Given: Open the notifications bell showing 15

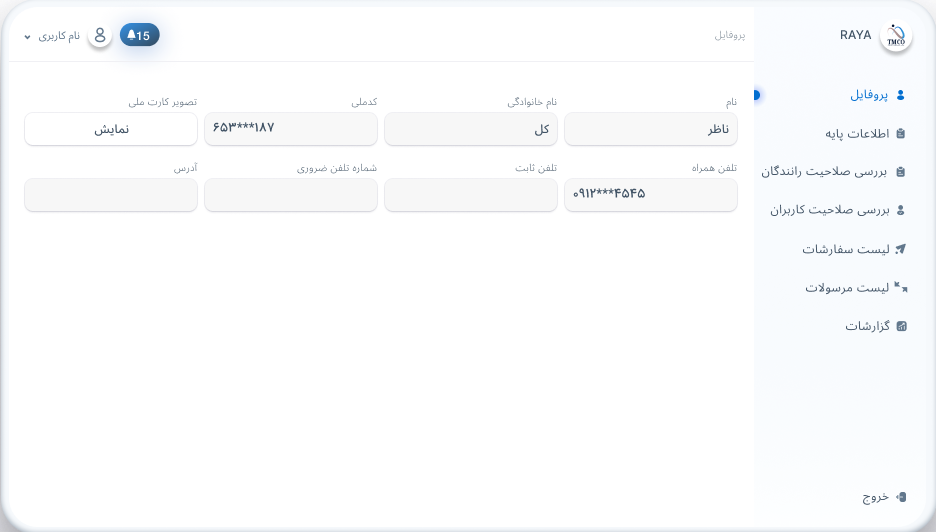Looking at the screenshot, I should click(x=139, y=36).
